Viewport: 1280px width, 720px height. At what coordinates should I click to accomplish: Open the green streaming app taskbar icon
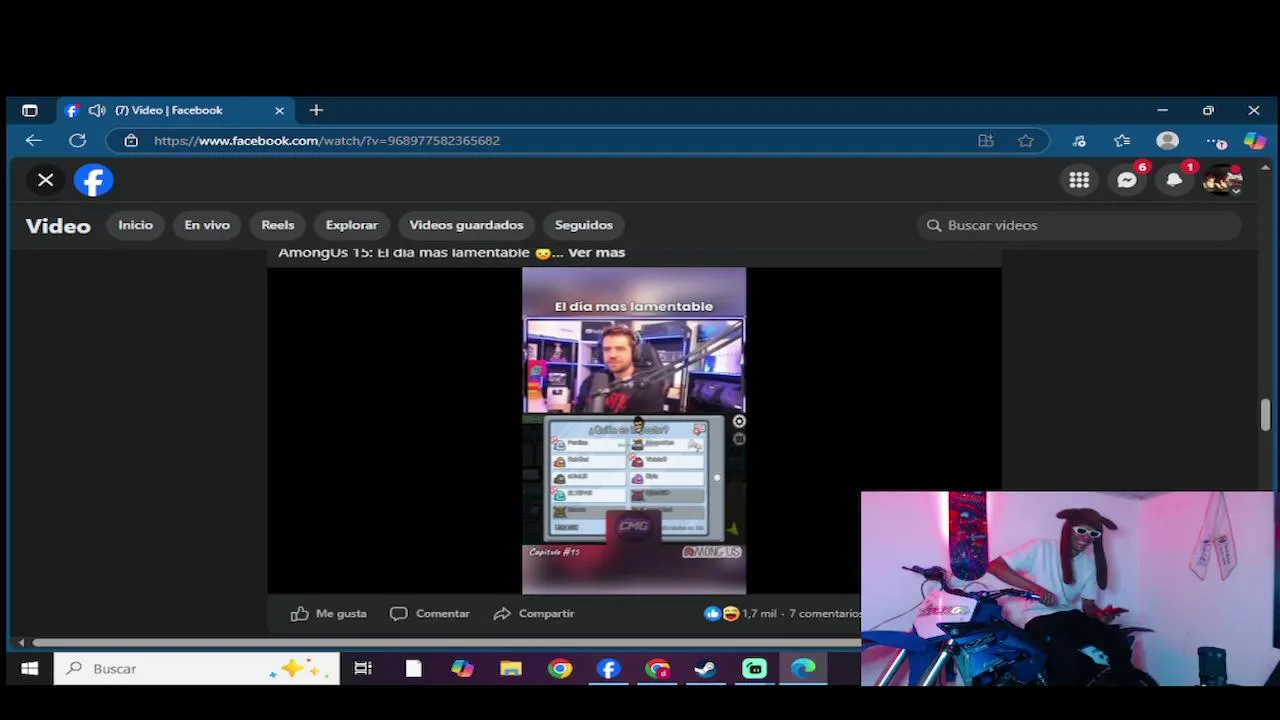click(754, 668)
